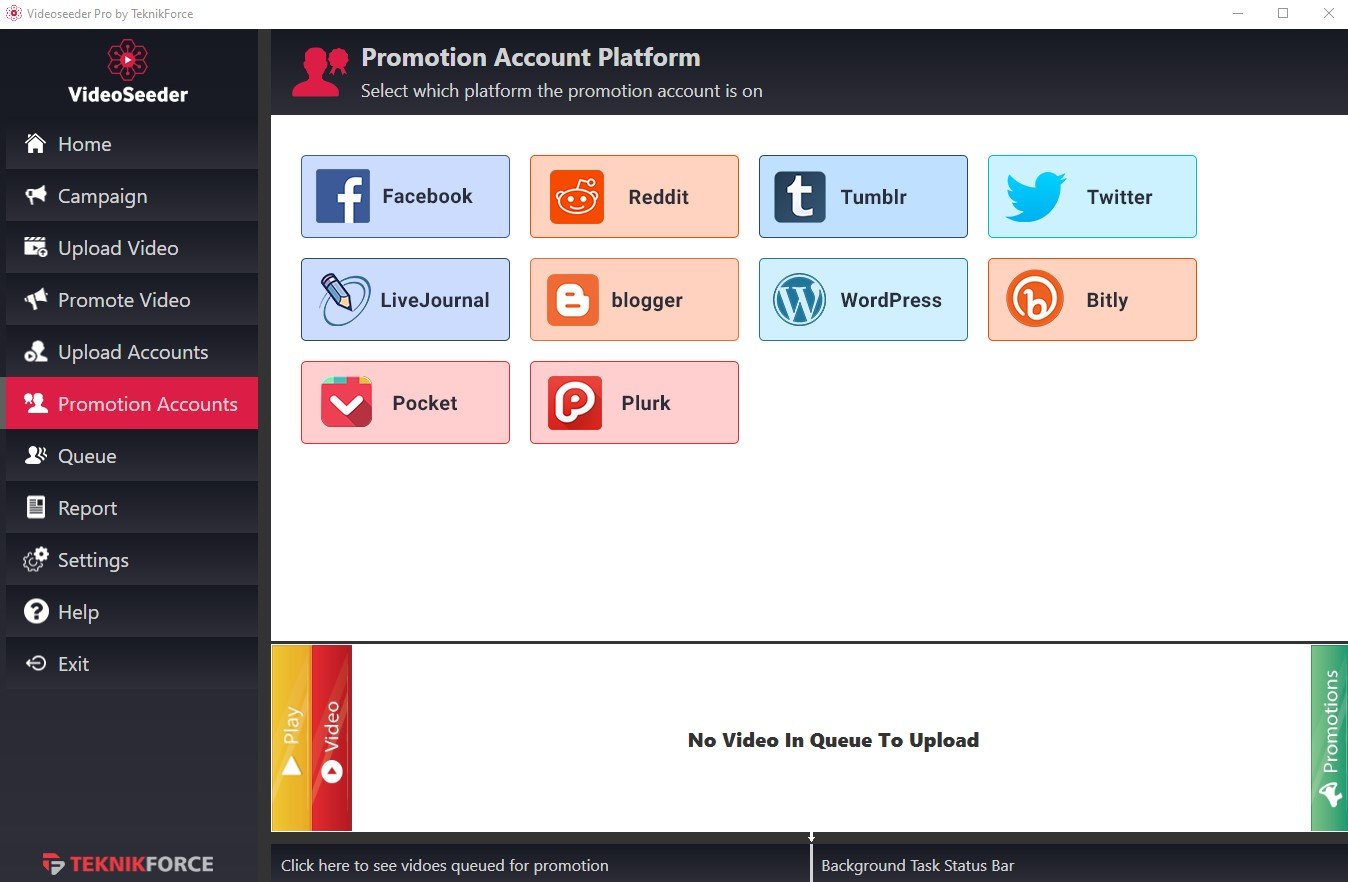Select the Twitter bird icon
1348x882 pixels.
tap(1035, 197)
